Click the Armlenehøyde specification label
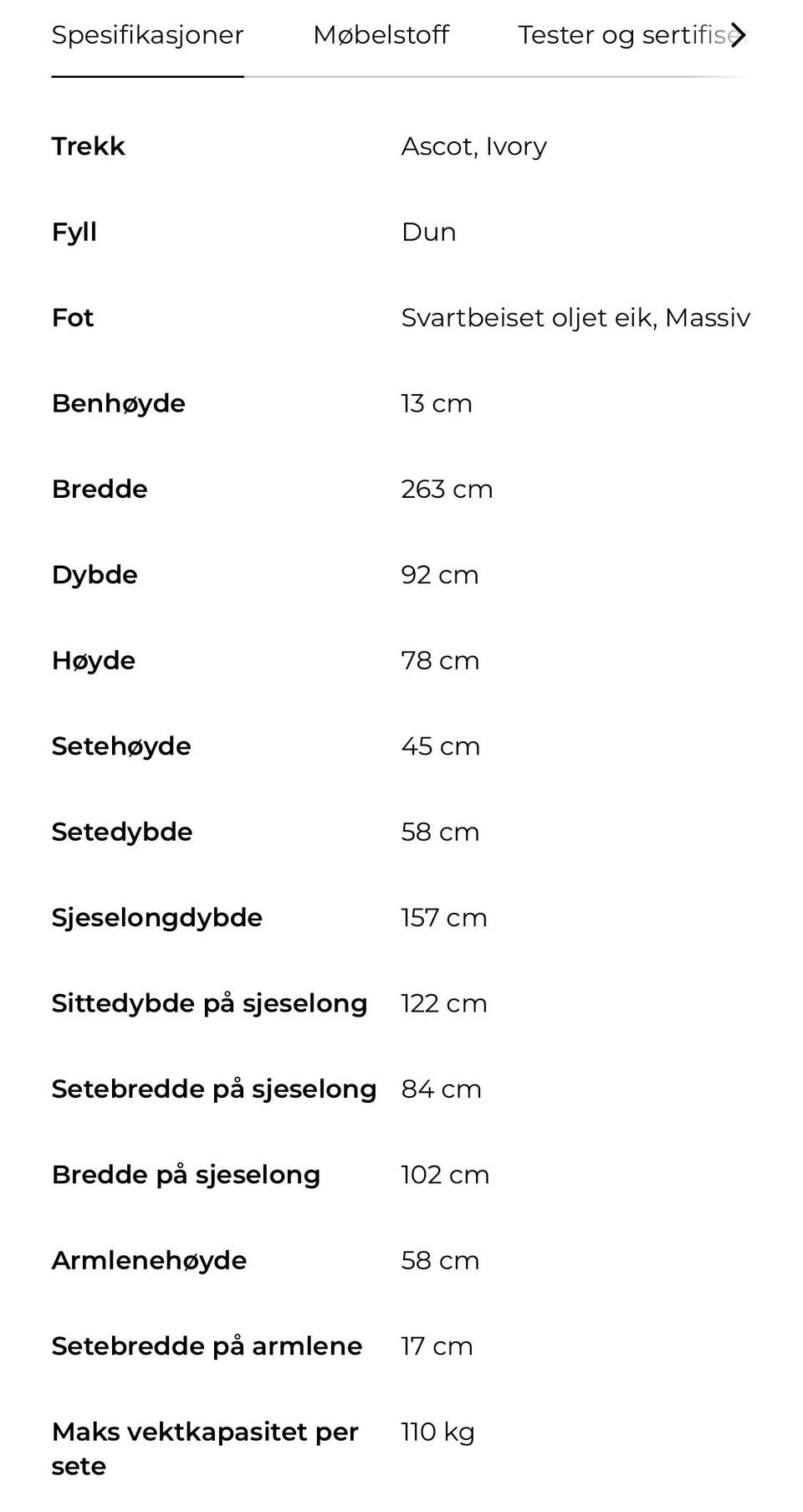The width and height of the screenshot is (803, 1512). coord(150,1260)
